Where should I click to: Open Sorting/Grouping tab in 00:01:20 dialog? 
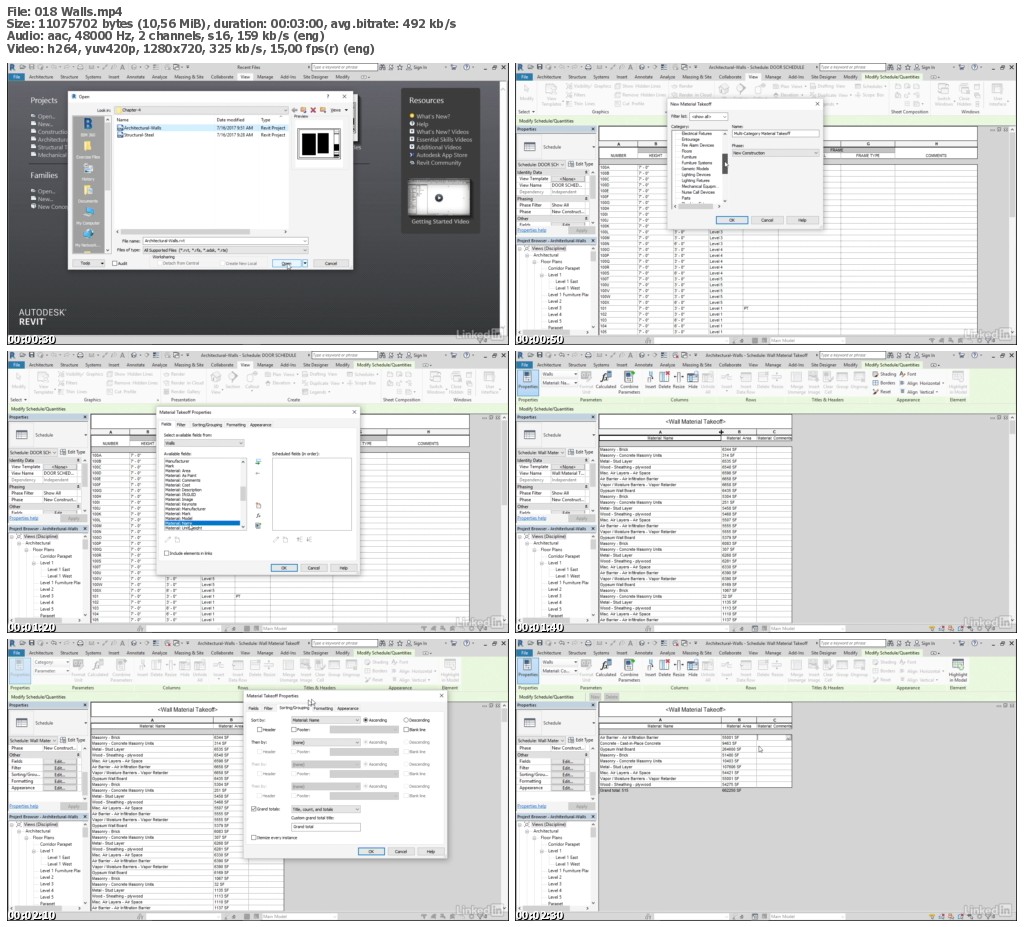(206, 425)
